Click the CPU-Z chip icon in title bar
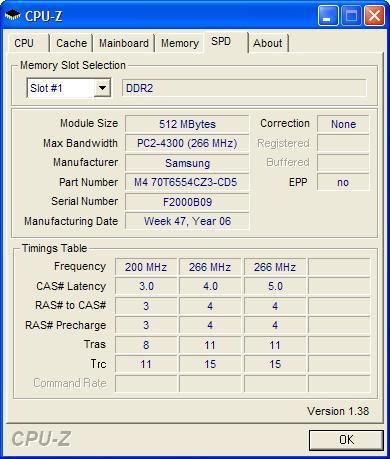 (x=12, y=15)
